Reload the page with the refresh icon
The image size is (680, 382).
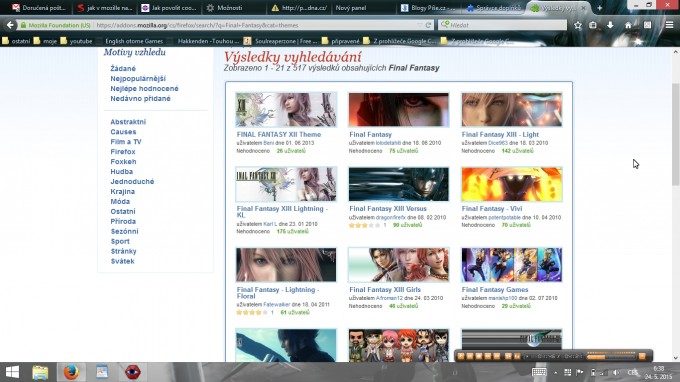(428, 25)
